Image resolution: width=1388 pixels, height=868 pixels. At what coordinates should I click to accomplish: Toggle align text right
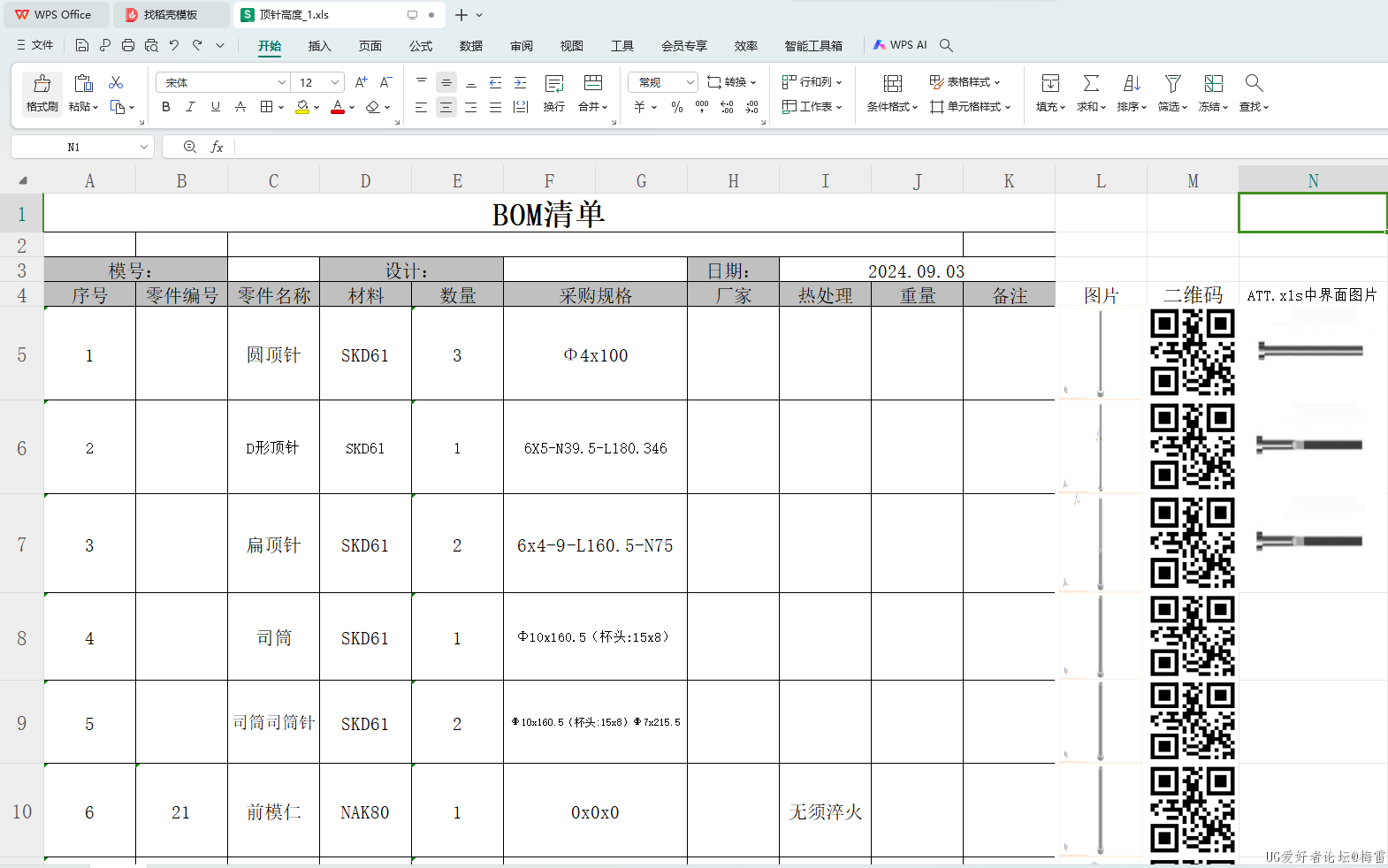(x=470, y=107)
